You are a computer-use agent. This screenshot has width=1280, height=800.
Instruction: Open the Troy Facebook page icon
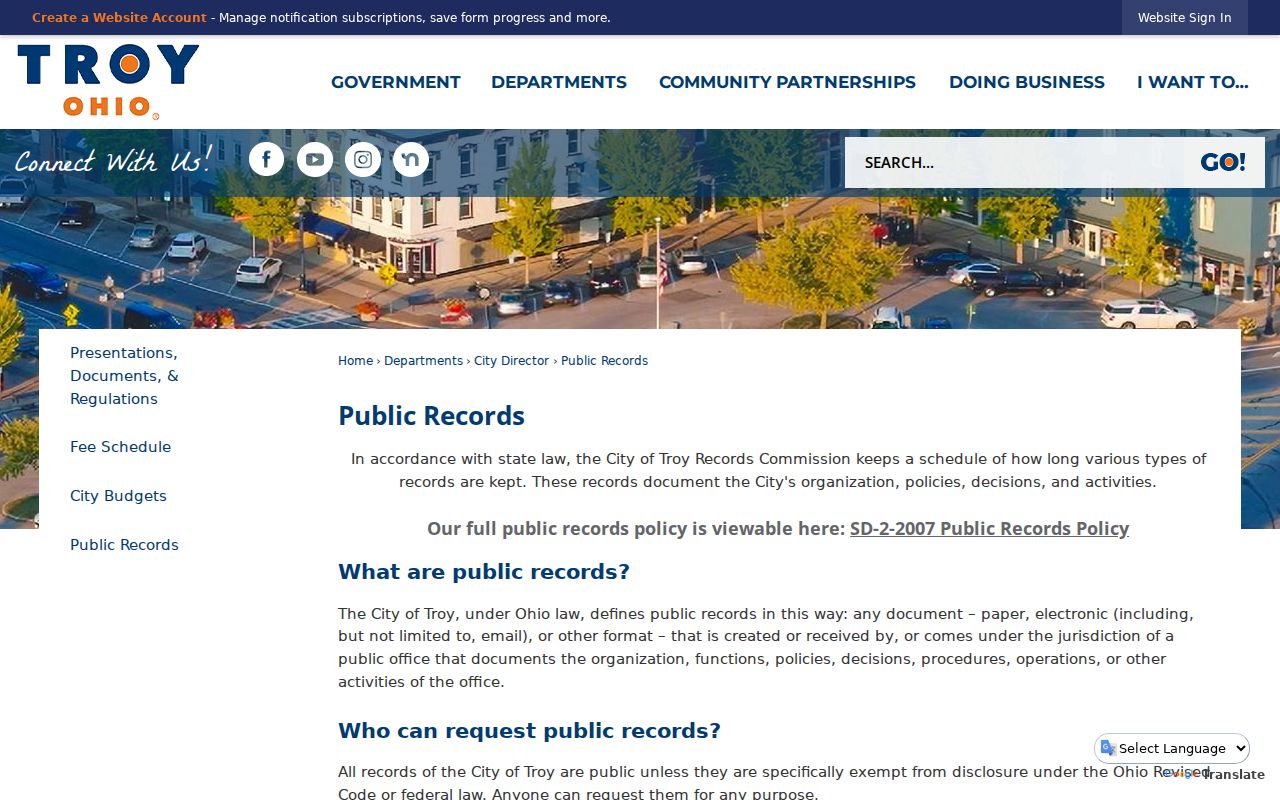tap(266, 159)
